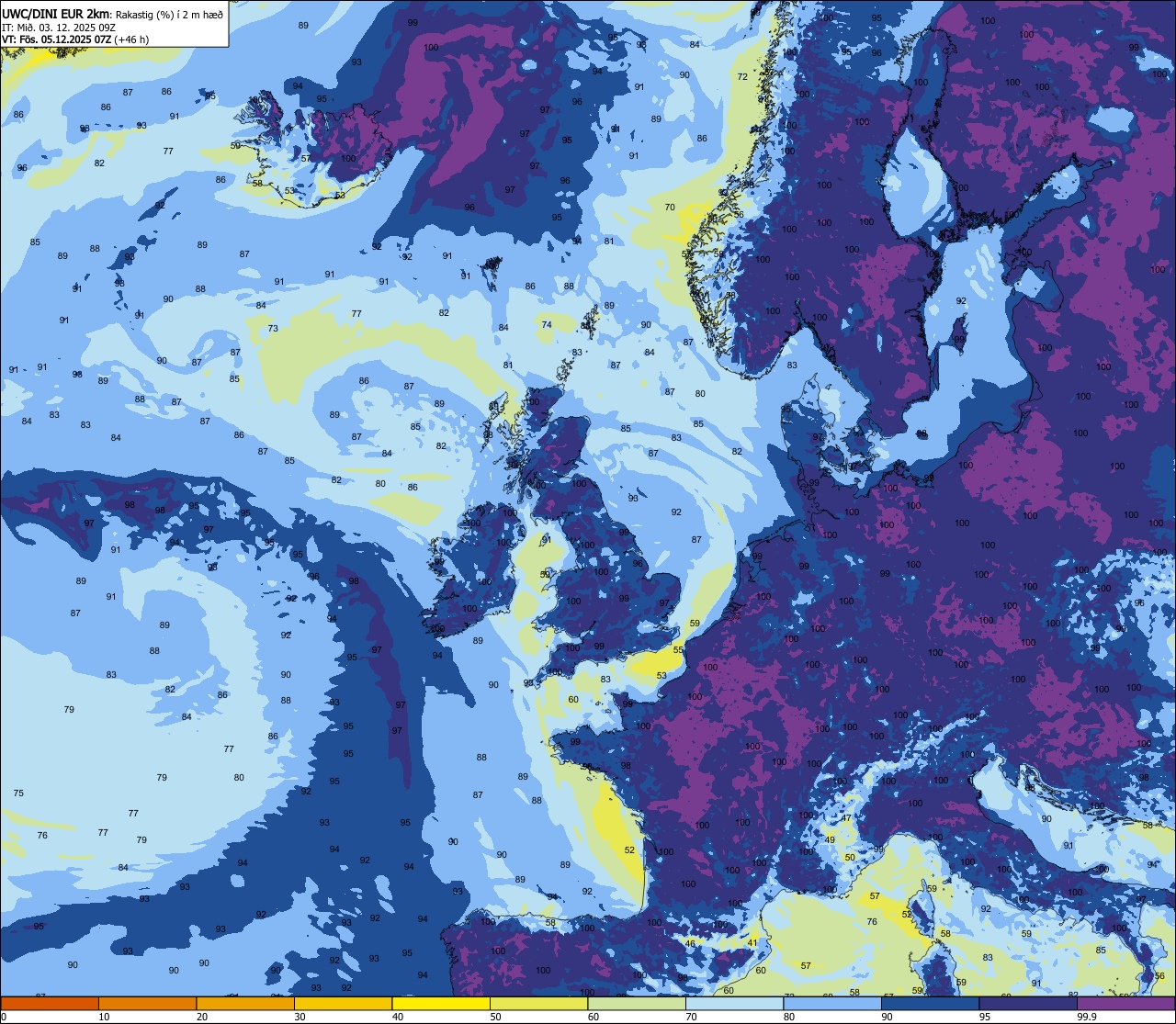Viewport: 1176px width, 1024px height.
Task: Click the map value '74' north of Scotland
Action: pyautogui.click(x=547, y=324)
